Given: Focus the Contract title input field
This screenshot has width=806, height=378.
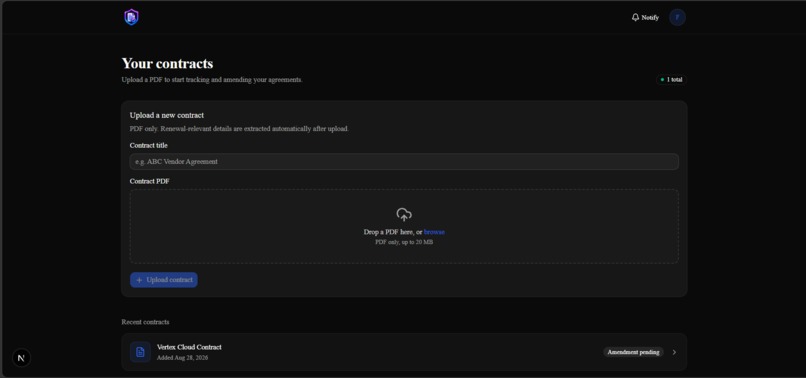Looking at the screenshot, I should tap(404, 161).
